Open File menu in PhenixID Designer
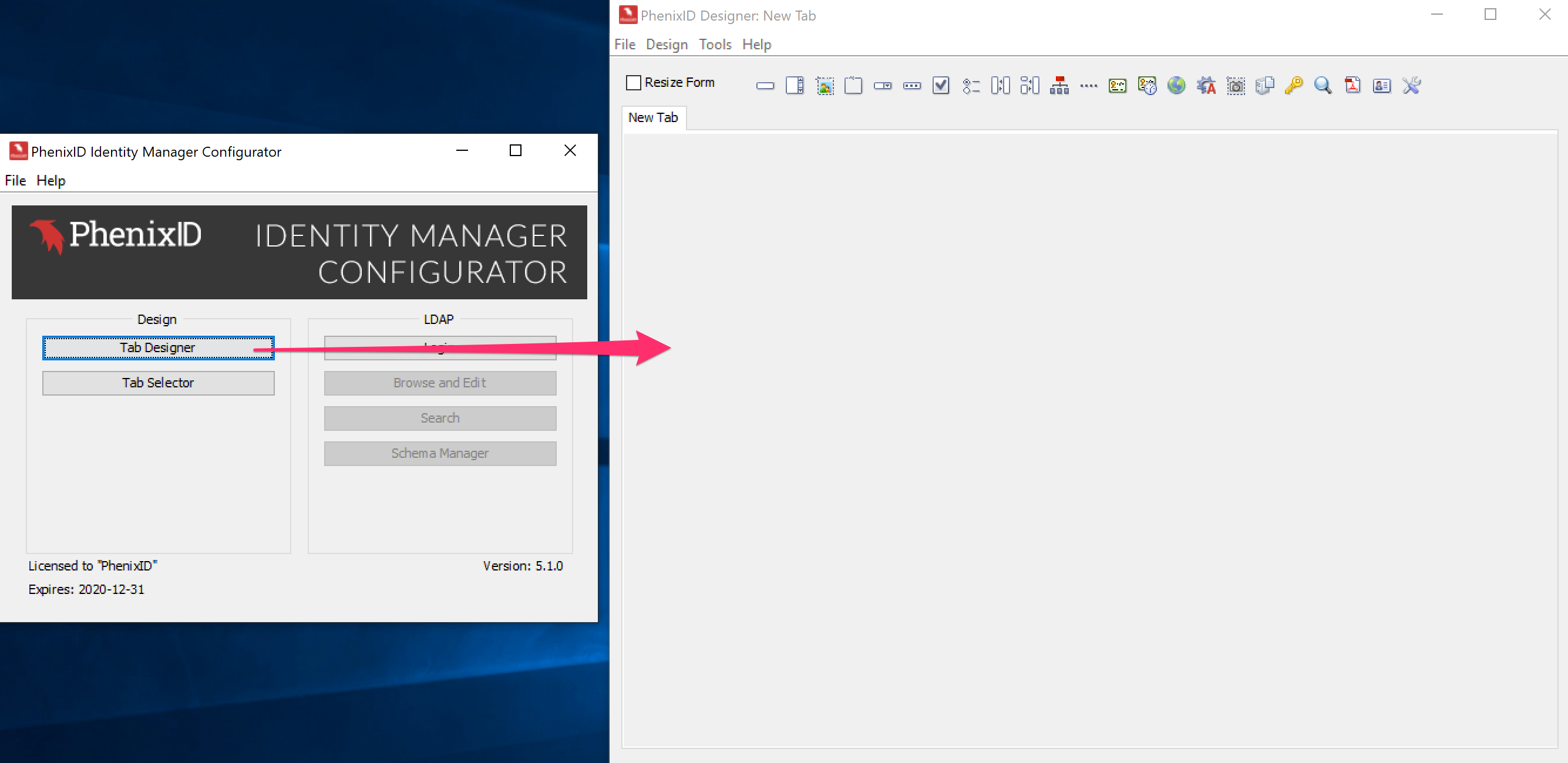This screenshot has width=1568, height=763. [624, 45]
